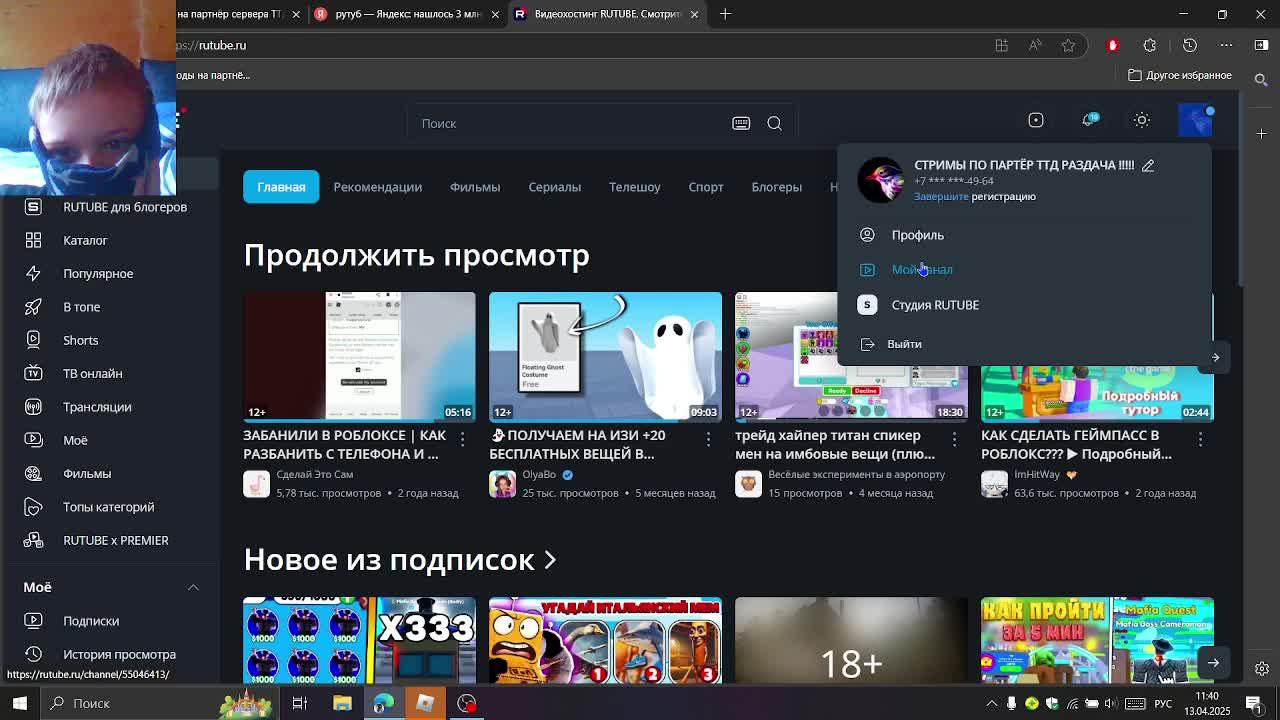Show next videos in Новое из подписок
The height and width of the screenshot is (720, 1280).
(x=1212, y=662)
